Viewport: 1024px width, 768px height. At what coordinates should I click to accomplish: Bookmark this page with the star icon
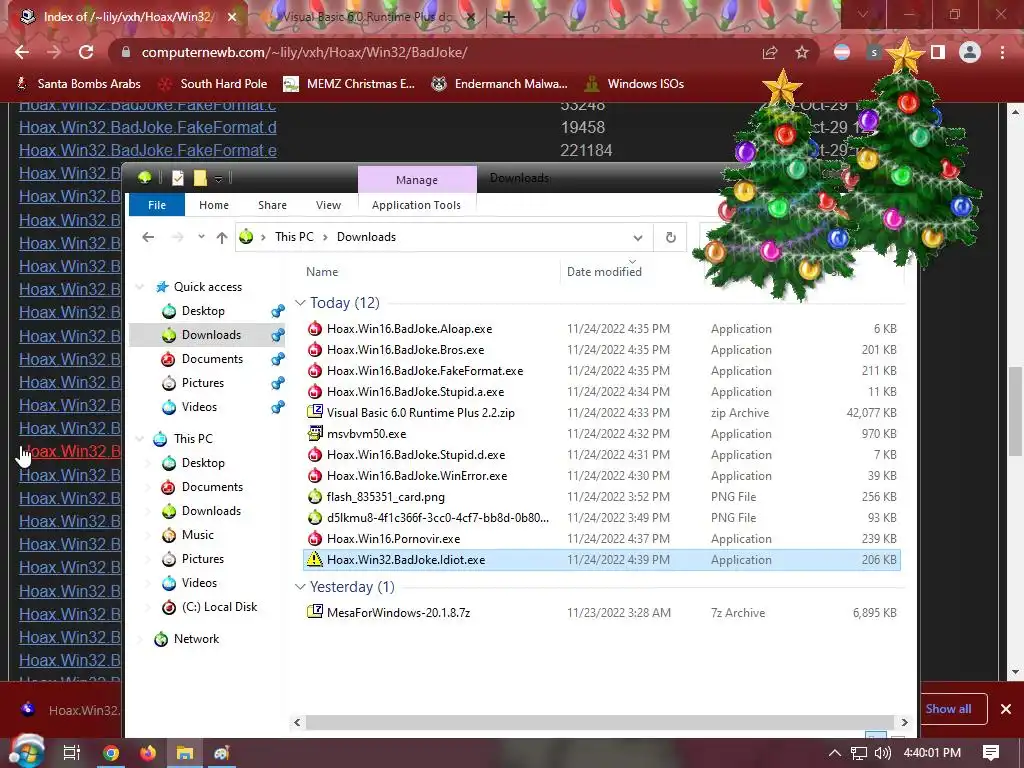(802, 53)
